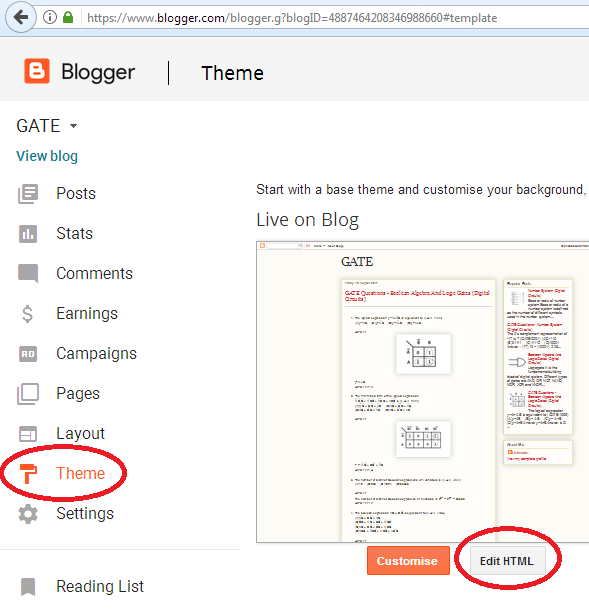
Task: Open the Posts menu item
Action: tap(76, 194)
